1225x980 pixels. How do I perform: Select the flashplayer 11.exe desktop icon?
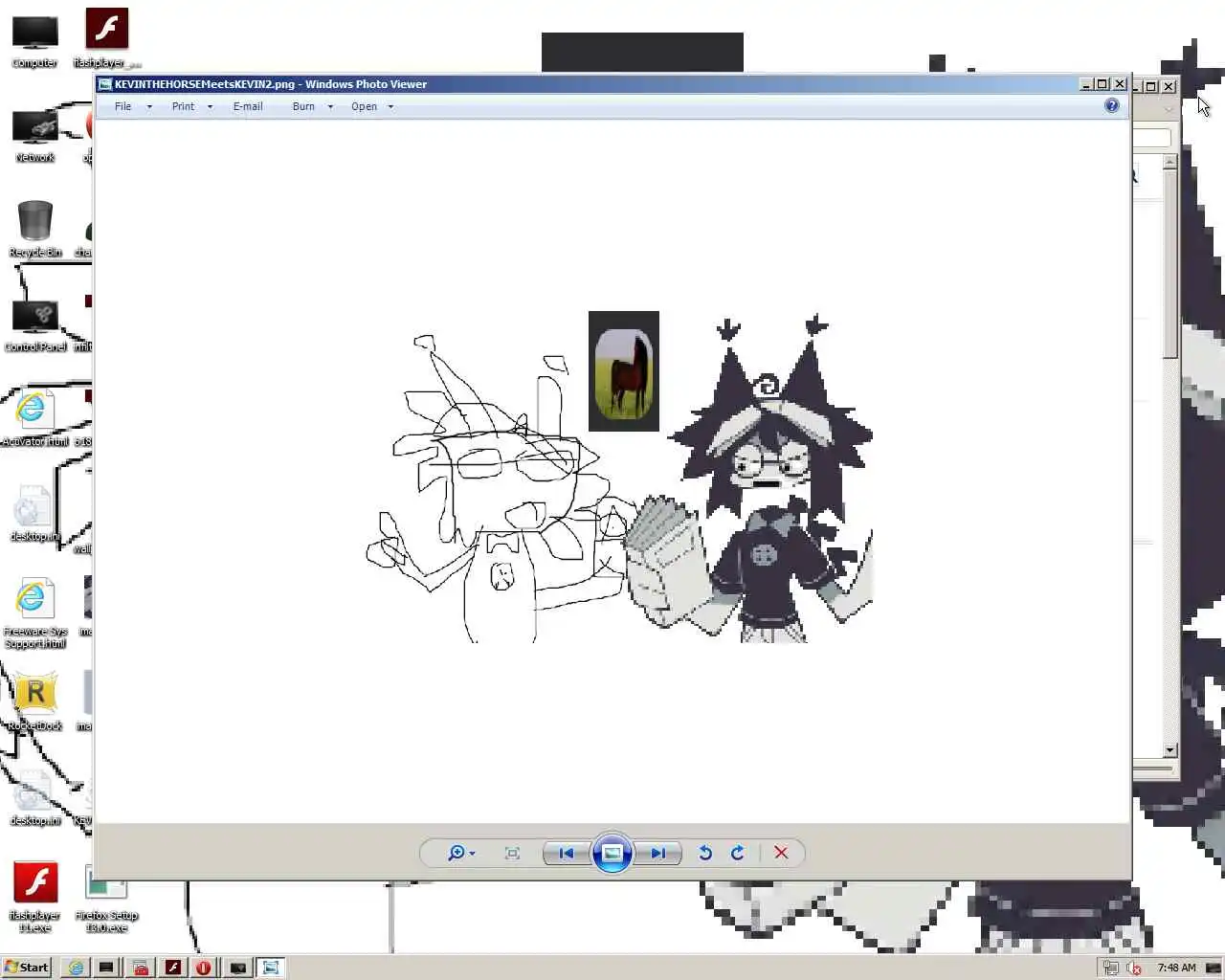(x=34, y=896)
